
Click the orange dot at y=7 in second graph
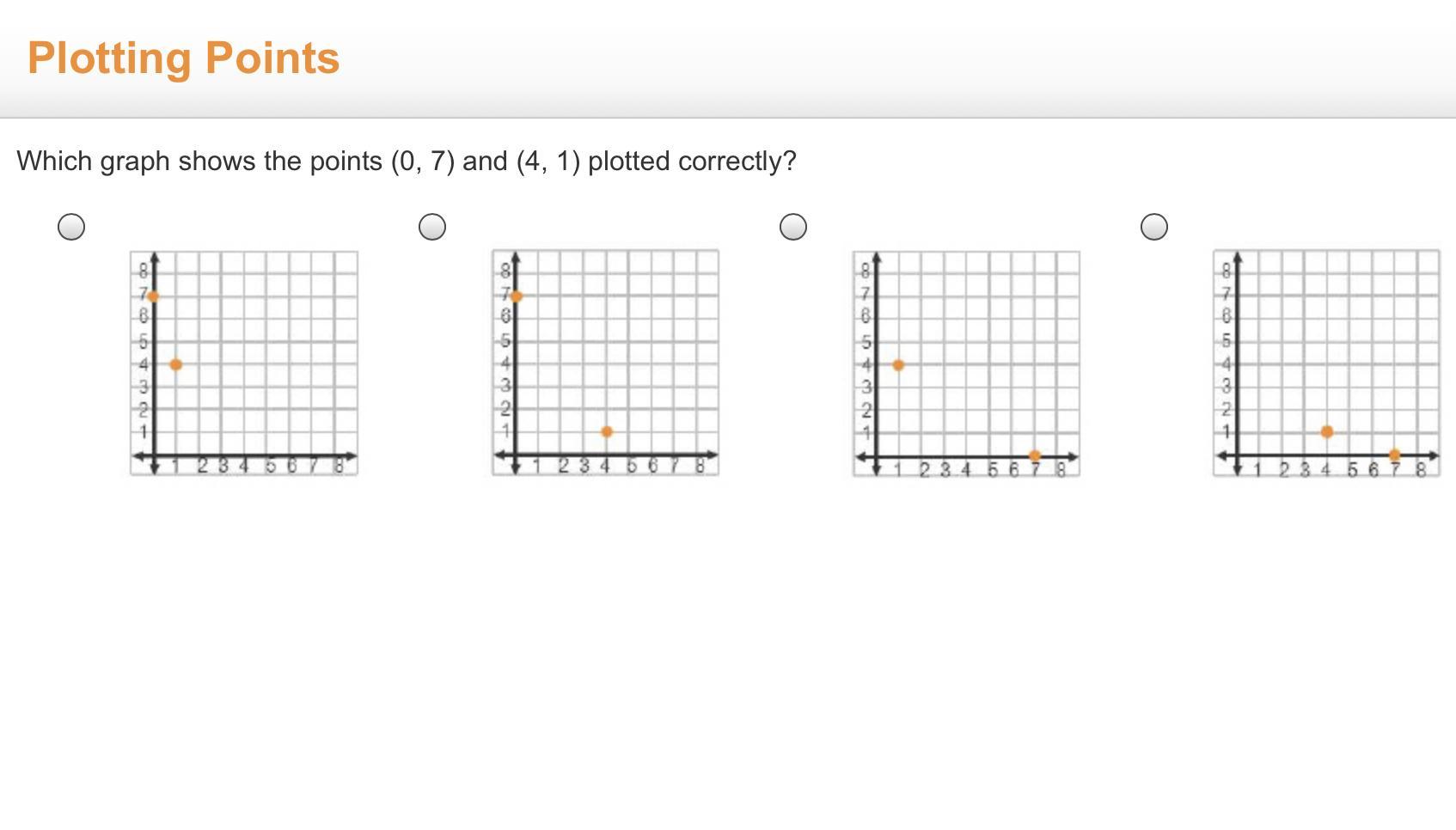[516, 296]
